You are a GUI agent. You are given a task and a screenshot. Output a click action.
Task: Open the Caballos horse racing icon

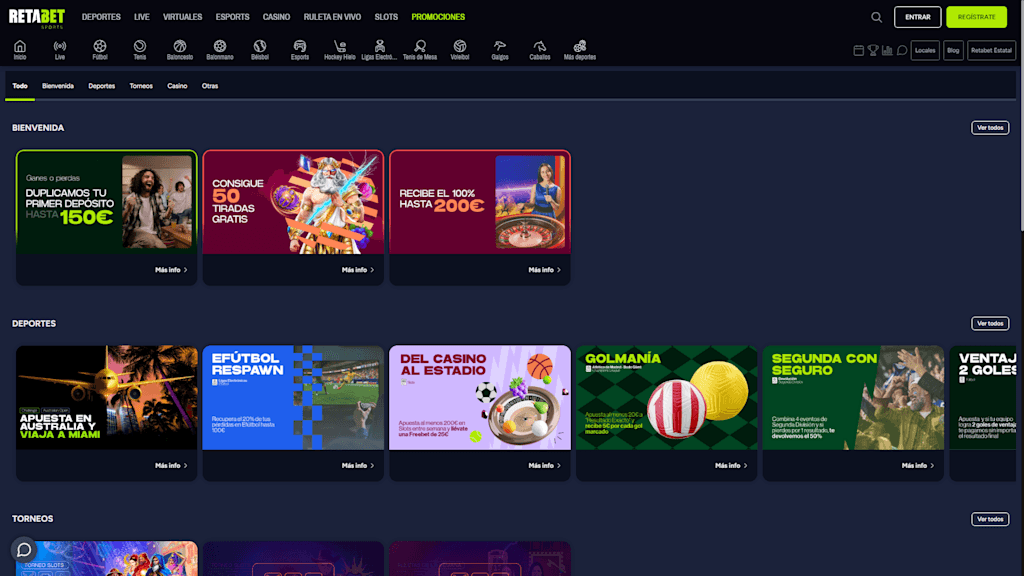click(x=539, y=47)
